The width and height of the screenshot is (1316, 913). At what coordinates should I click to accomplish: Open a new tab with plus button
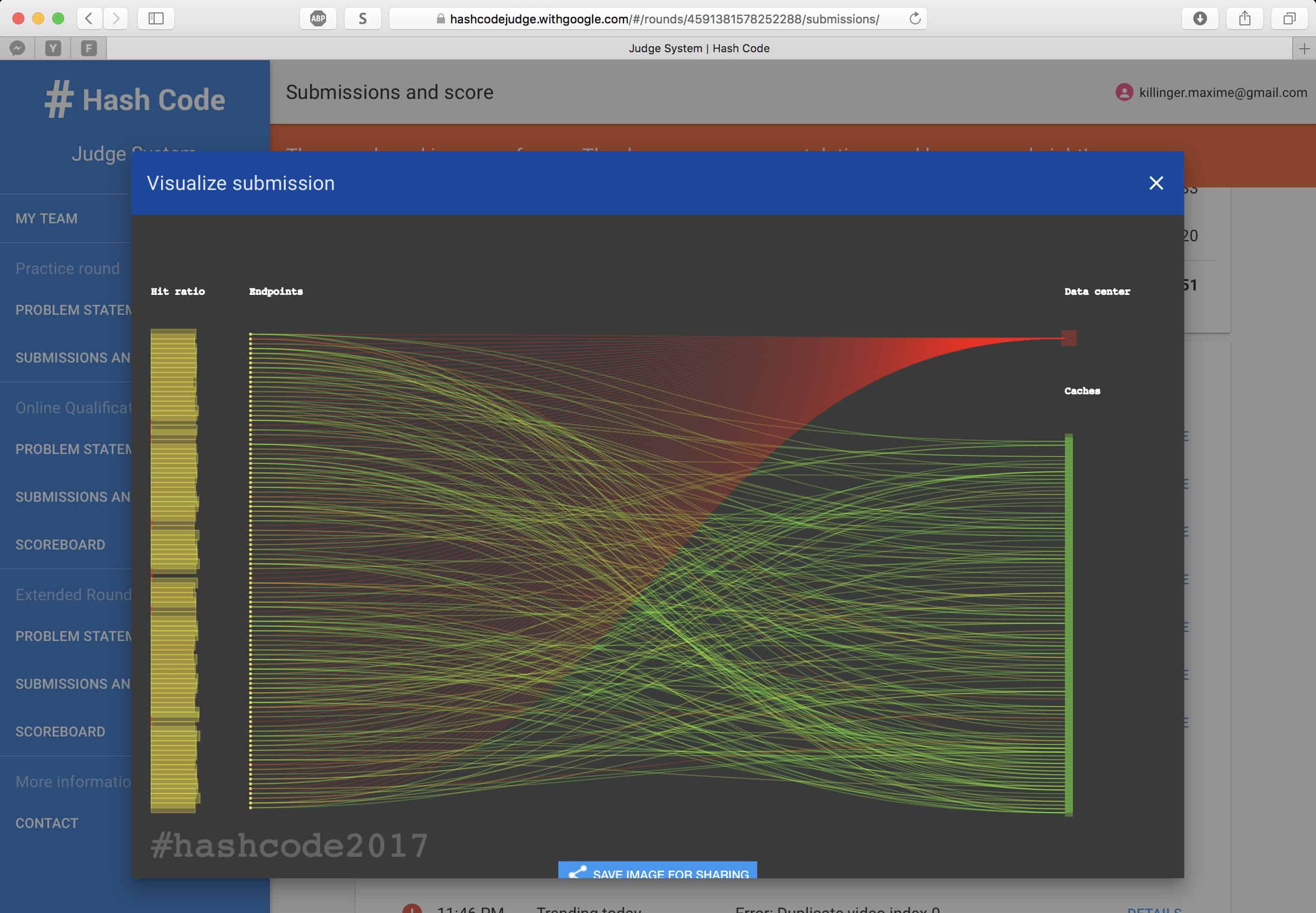point(1304,49)
